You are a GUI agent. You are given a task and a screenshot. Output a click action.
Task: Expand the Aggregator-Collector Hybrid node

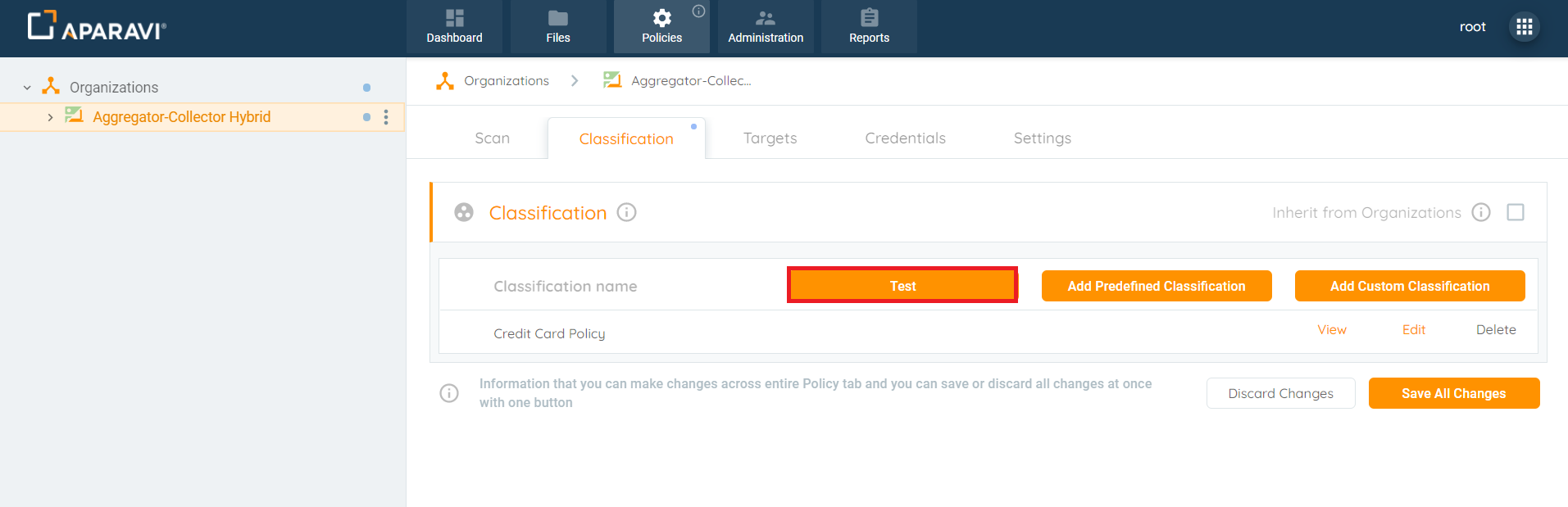(50, 116)
